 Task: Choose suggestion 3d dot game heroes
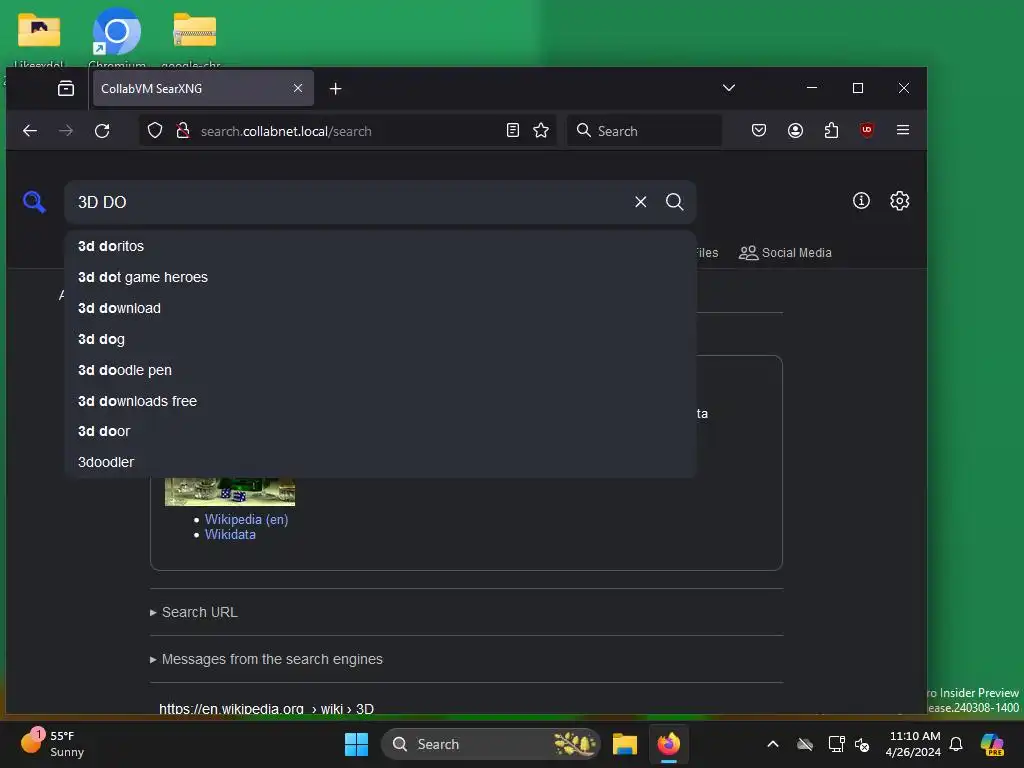380,277
